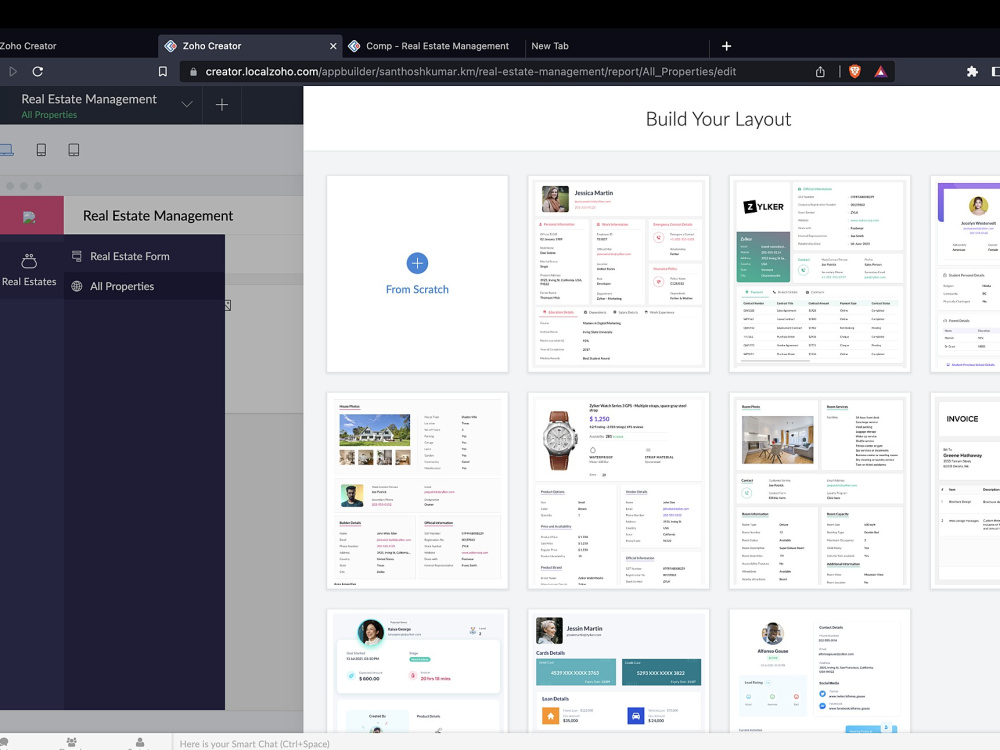Choose the Jessin Martin cards details layout
The image size is (1000, 750).
point(619,671)
